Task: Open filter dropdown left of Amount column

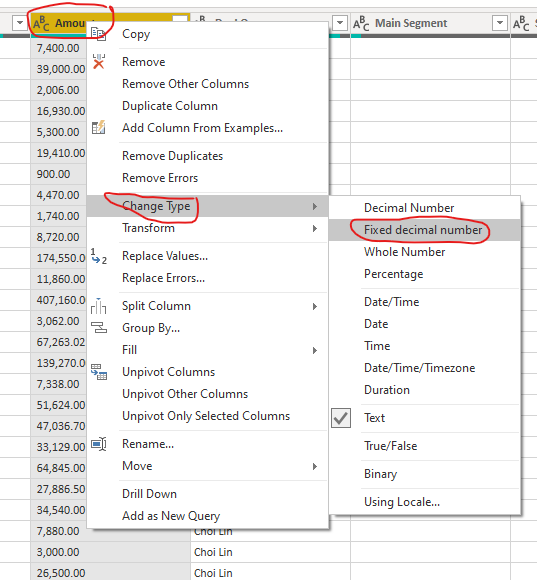Action: (19, 23)
